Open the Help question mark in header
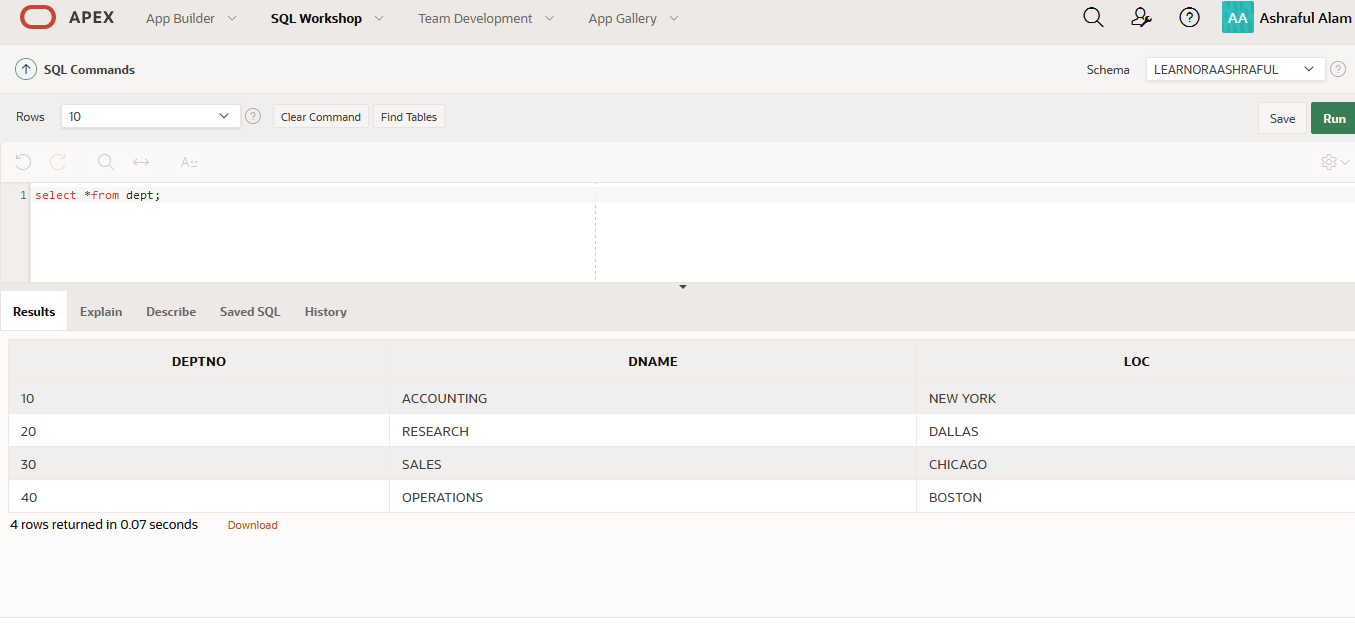Viewport: 1355px width, 623px height. [x=1189, y=18]
